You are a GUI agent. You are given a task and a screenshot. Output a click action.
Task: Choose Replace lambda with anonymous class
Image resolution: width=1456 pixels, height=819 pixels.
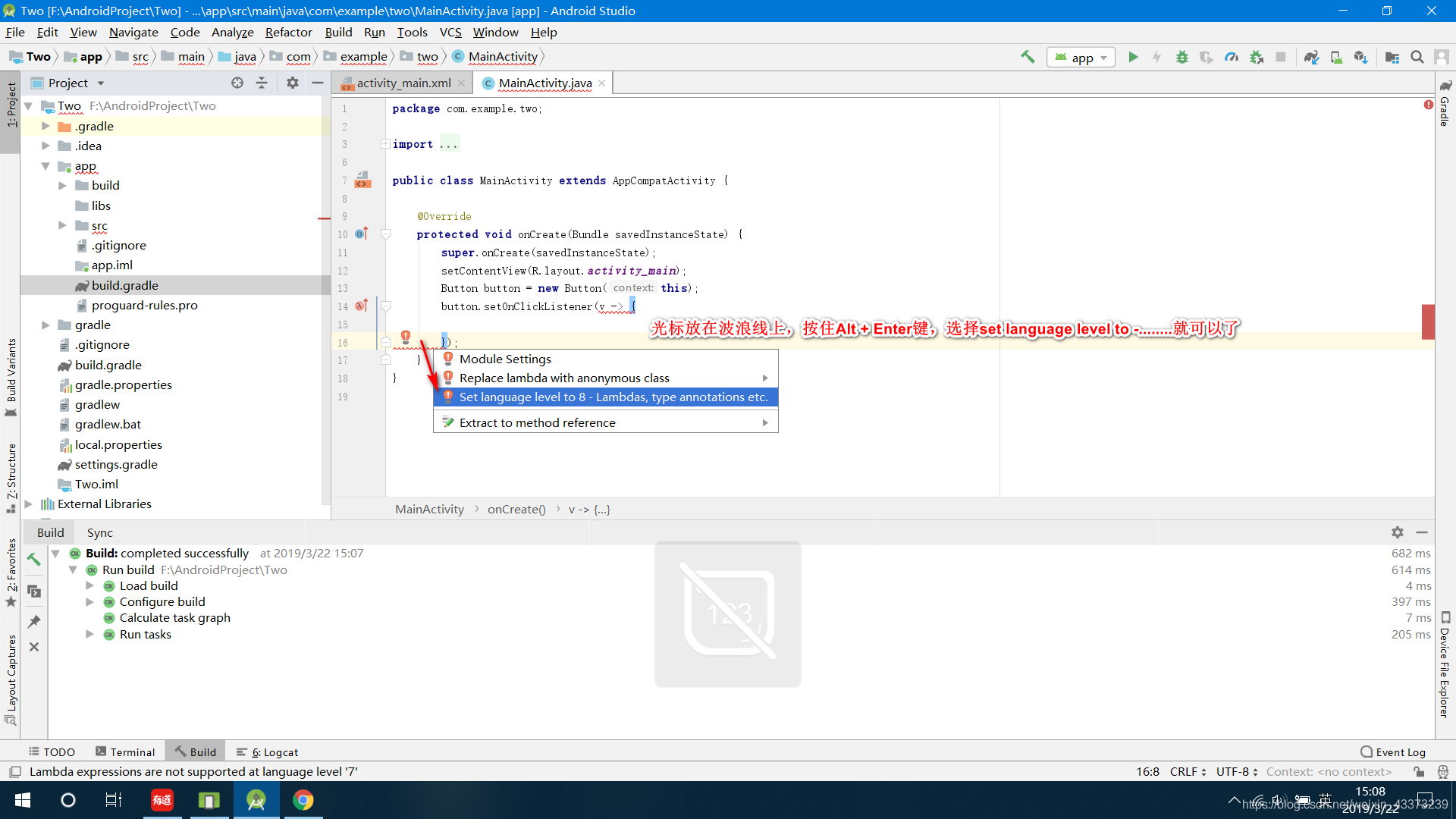606,378
